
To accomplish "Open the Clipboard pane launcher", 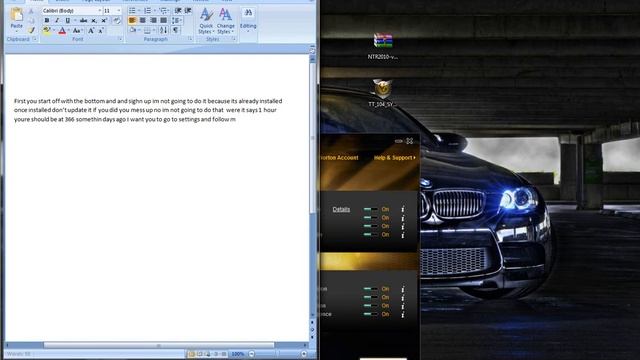I will click(35, 39).
